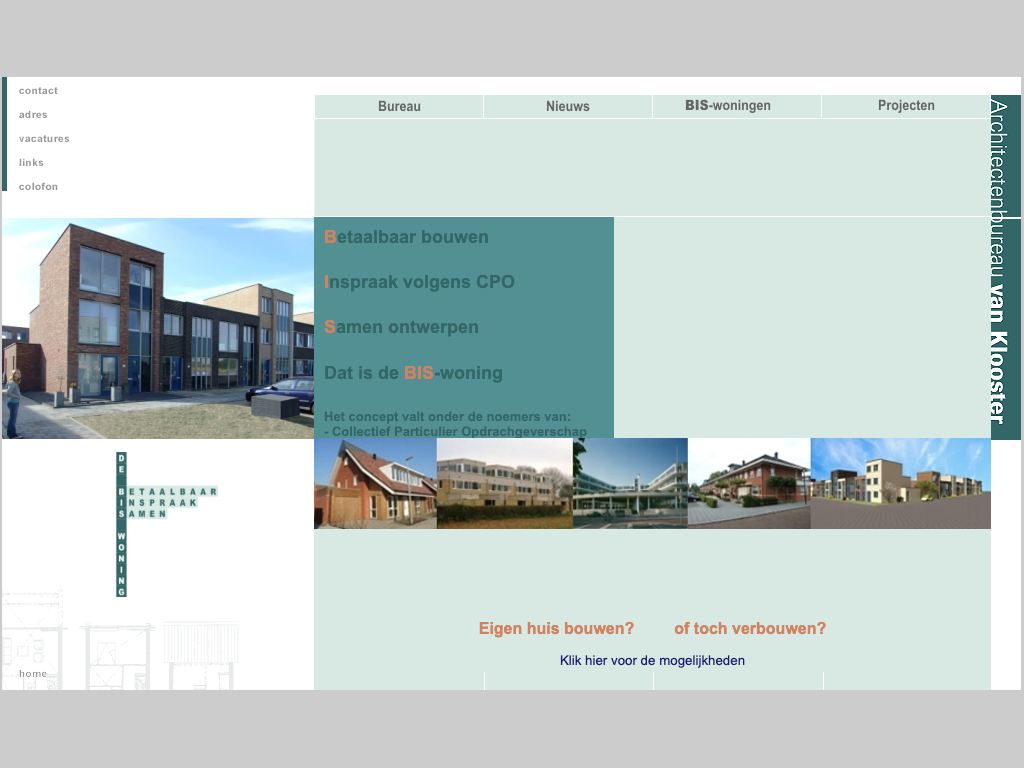Go to the BIS-woningen tab

[x=727, y=106]
